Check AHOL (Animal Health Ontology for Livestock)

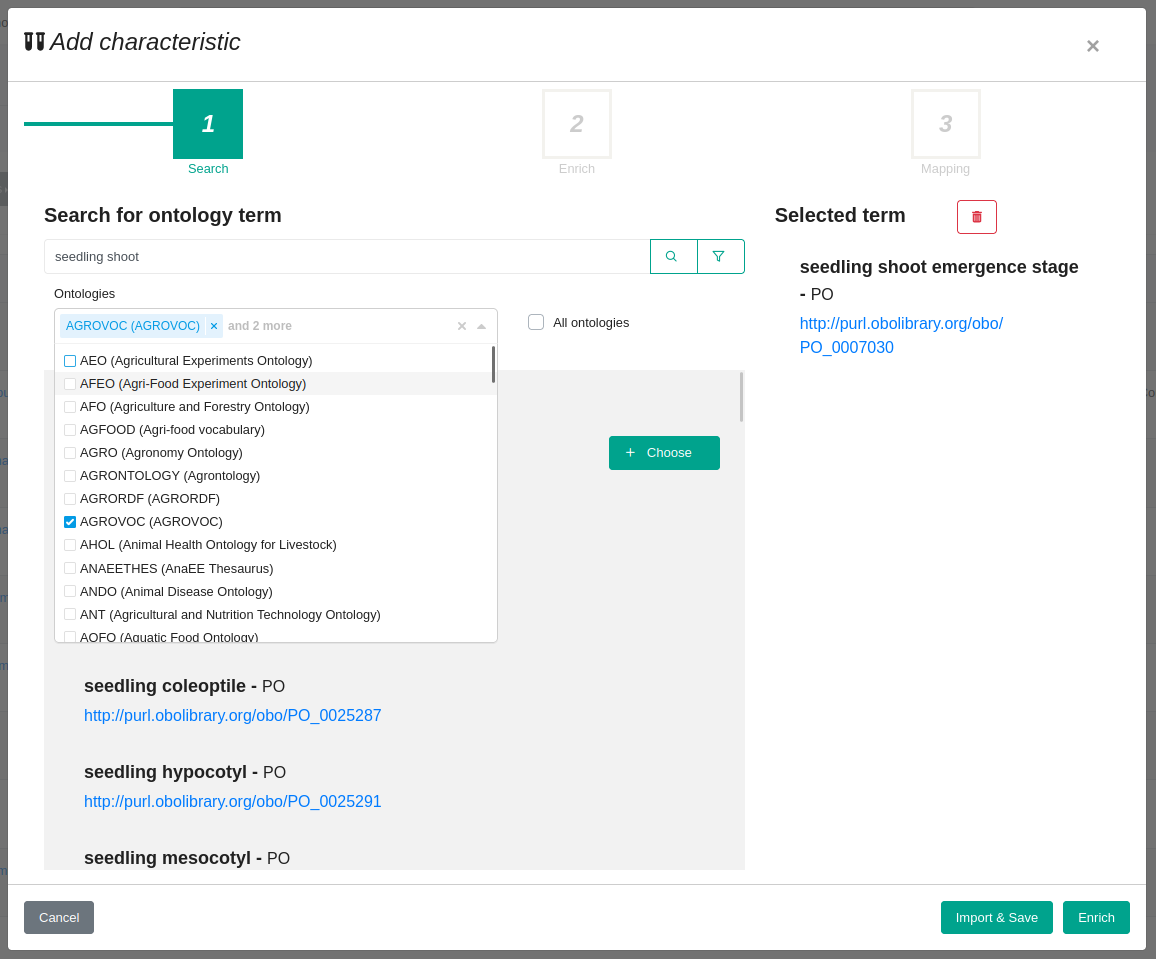point(70,545)
